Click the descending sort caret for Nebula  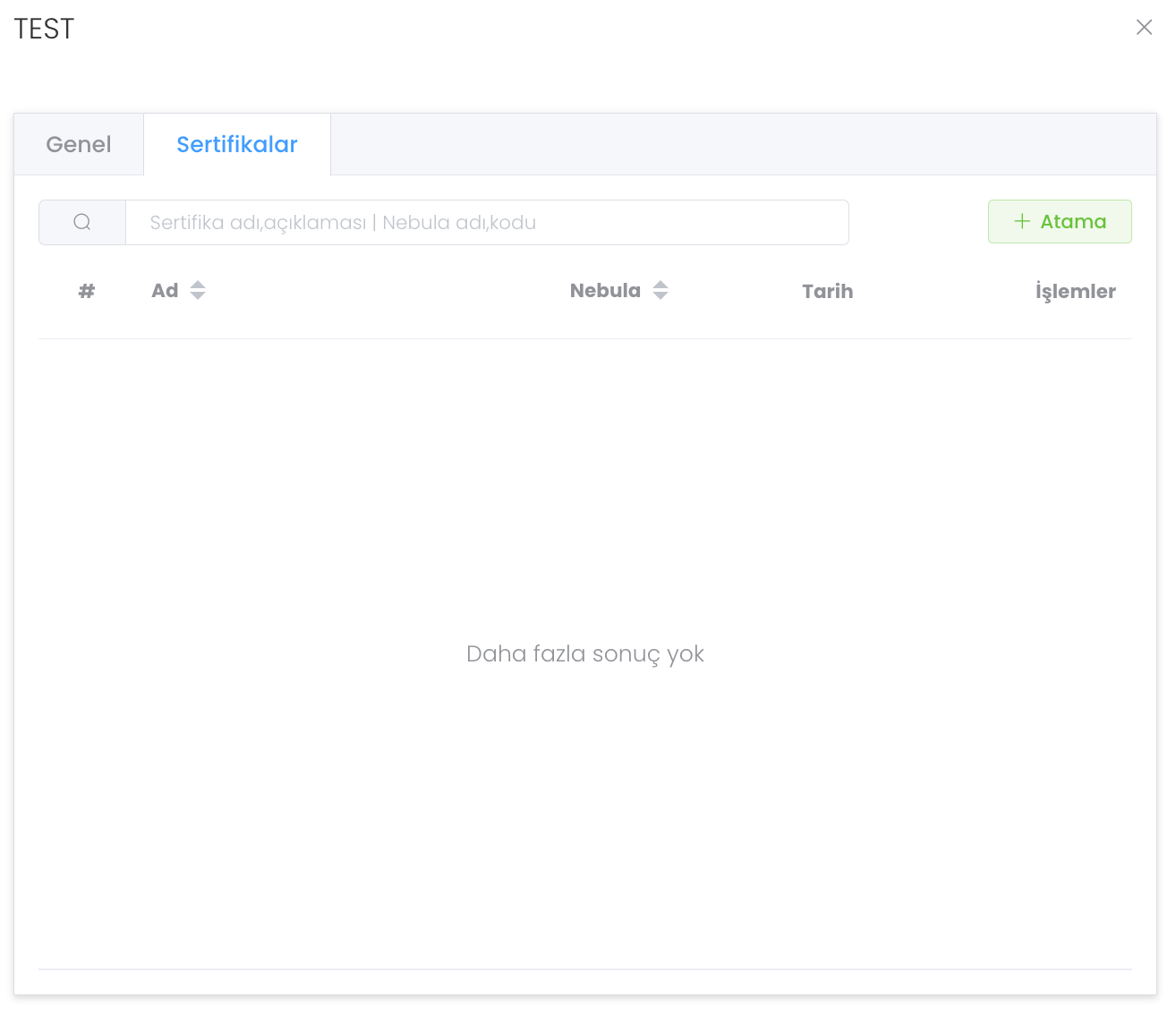(x=660, y=296)
